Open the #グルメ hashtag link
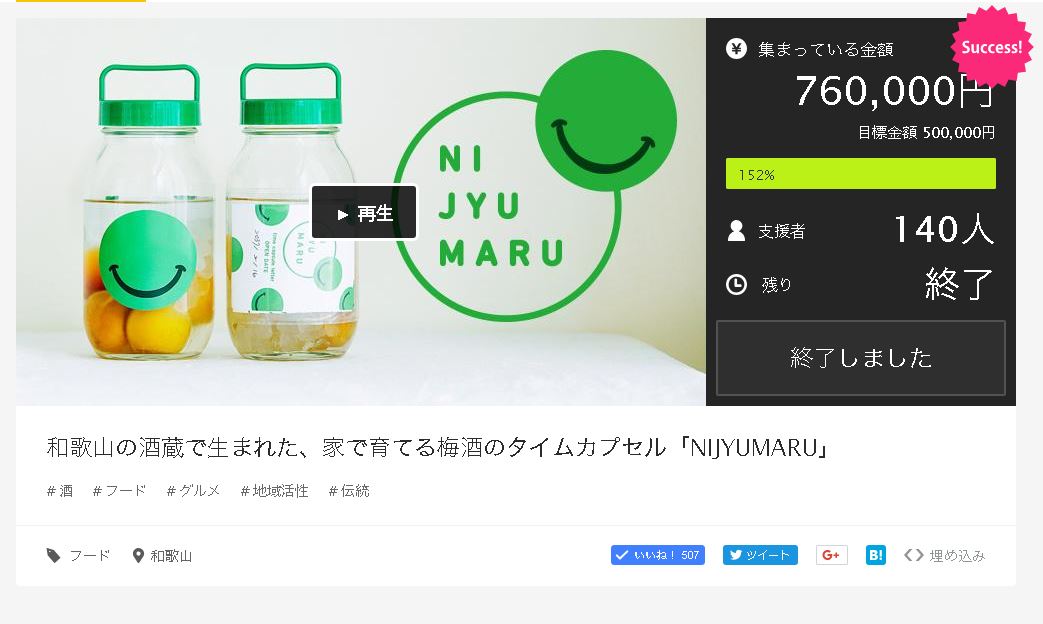This screenshot has height=624, width=1043. tap(193, 491)
